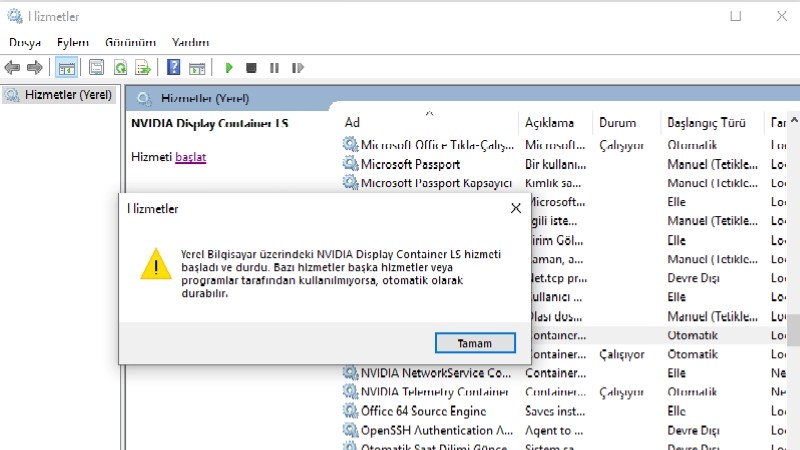Click the Otomatik cell of the highlighted row

692,335
